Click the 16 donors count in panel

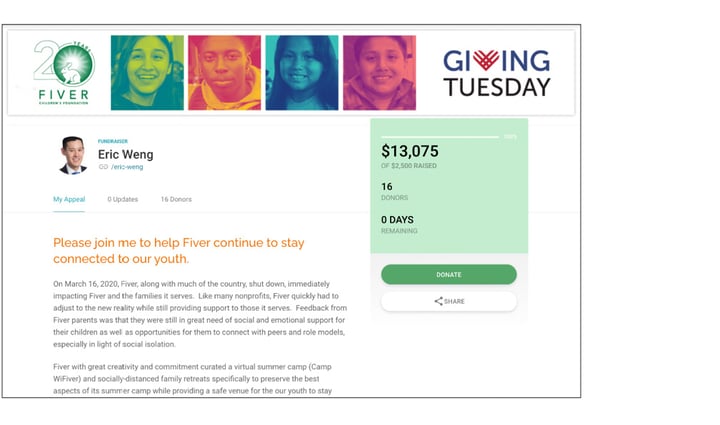tap(387, 186)
